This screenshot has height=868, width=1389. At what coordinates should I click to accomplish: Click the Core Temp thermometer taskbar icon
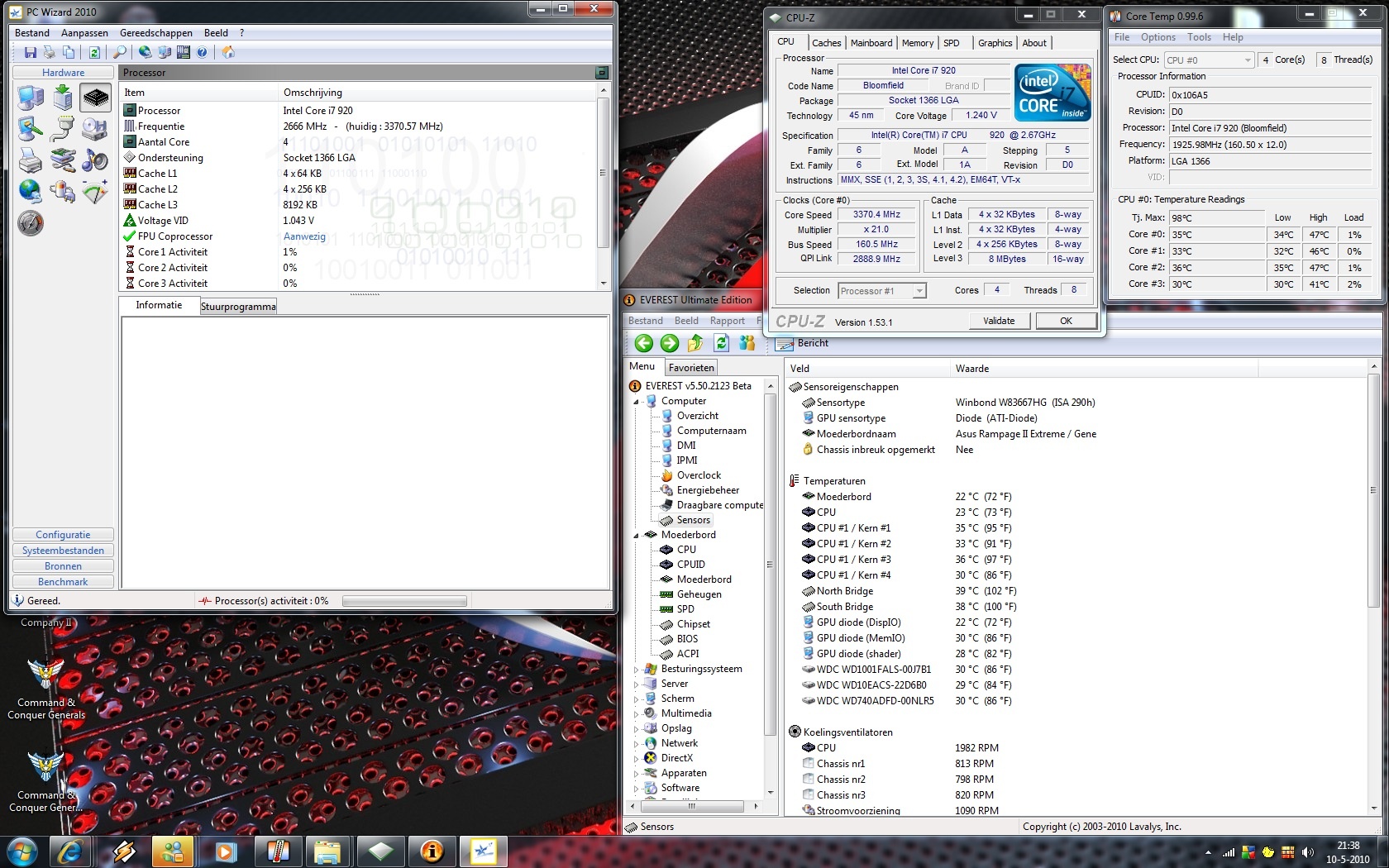278,851
